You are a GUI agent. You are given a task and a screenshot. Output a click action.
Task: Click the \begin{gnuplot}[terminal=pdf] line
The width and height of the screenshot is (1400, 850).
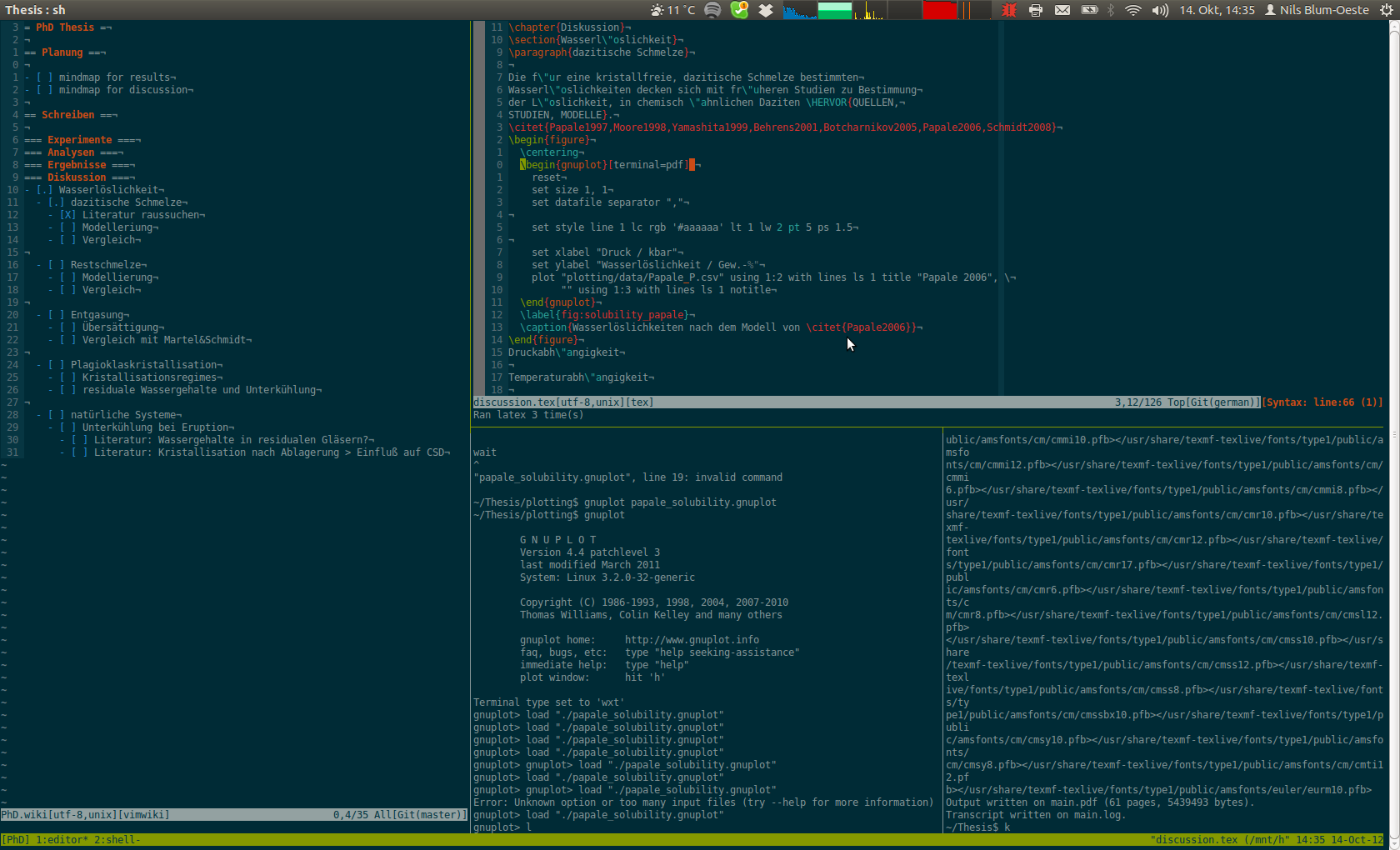coord(608,165)
